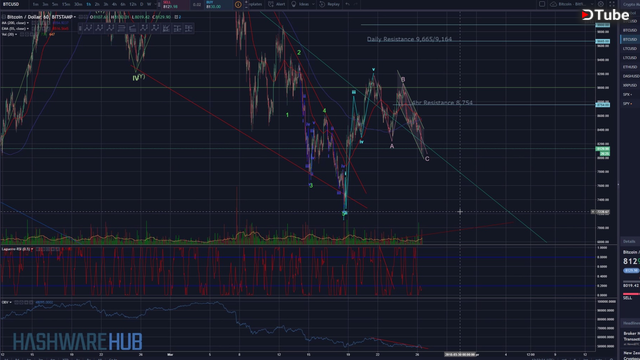
Task: Click first wave pattern tool in floating toolbar
Action: 88,28
